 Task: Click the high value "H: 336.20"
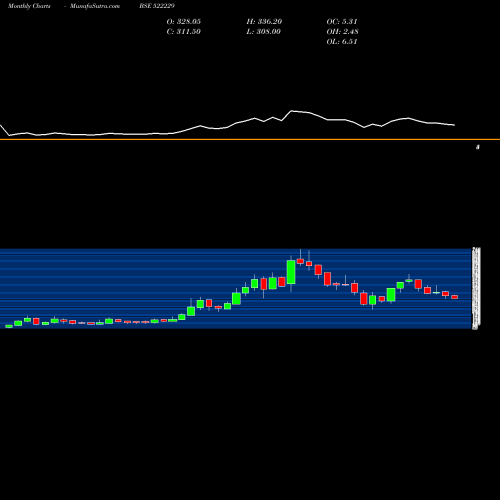264,22
